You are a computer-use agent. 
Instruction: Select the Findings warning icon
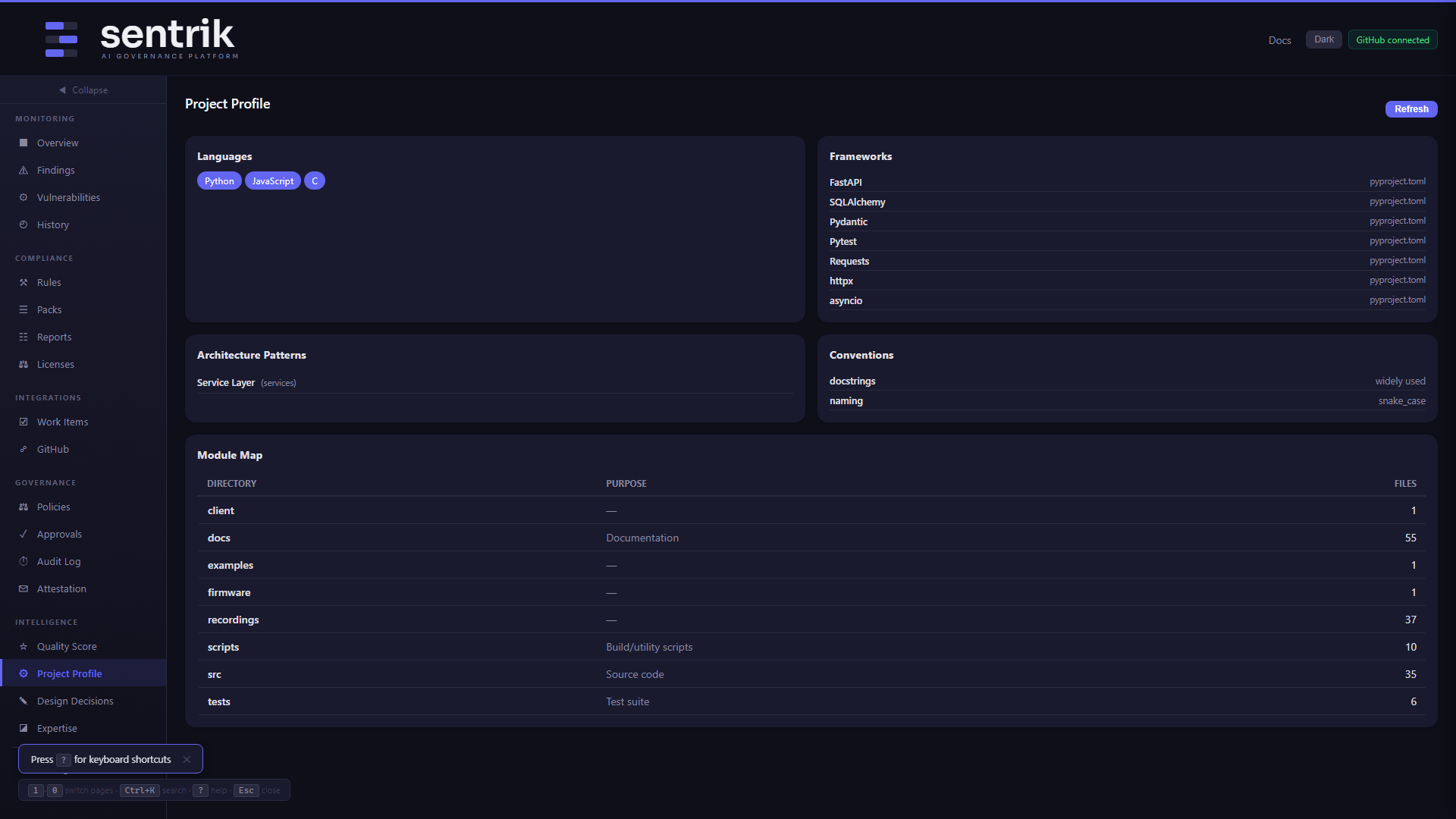coord(24,170)
